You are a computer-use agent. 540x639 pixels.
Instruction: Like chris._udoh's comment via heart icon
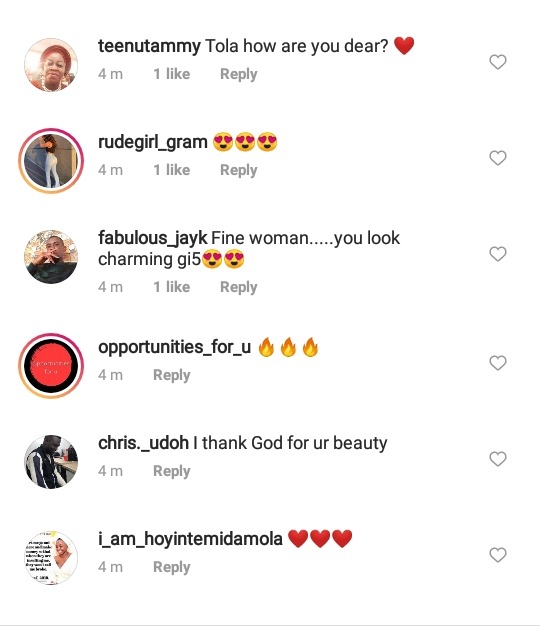point(498,459)
